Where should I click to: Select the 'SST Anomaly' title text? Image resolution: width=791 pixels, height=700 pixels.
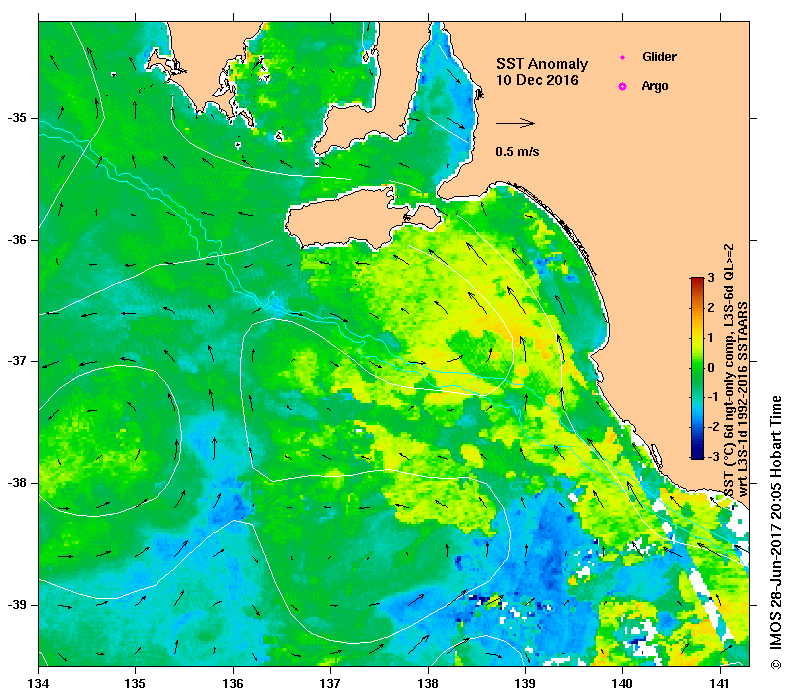[x=542, y=64]
